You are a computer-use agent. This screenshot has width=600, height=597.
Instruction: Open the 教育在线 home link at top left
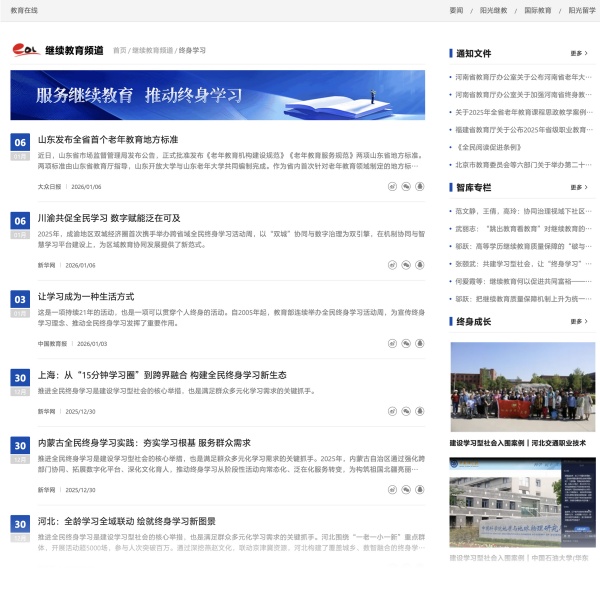24,10
